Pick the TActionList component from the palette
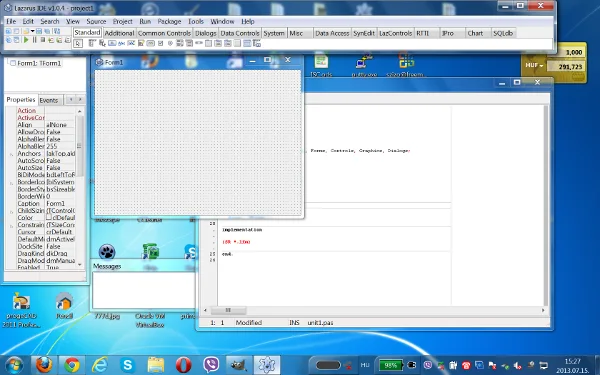This screenshot has height=375, width=600. (x=257, y=43)
